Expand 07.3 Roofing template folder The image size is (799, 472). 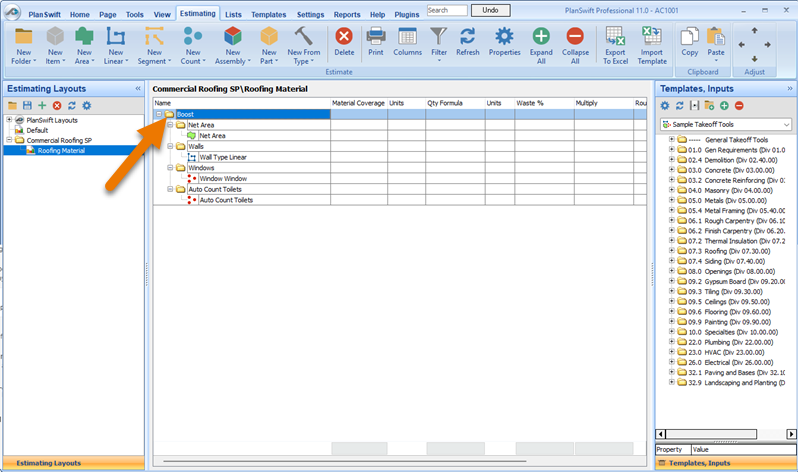(x=672, y=251)
